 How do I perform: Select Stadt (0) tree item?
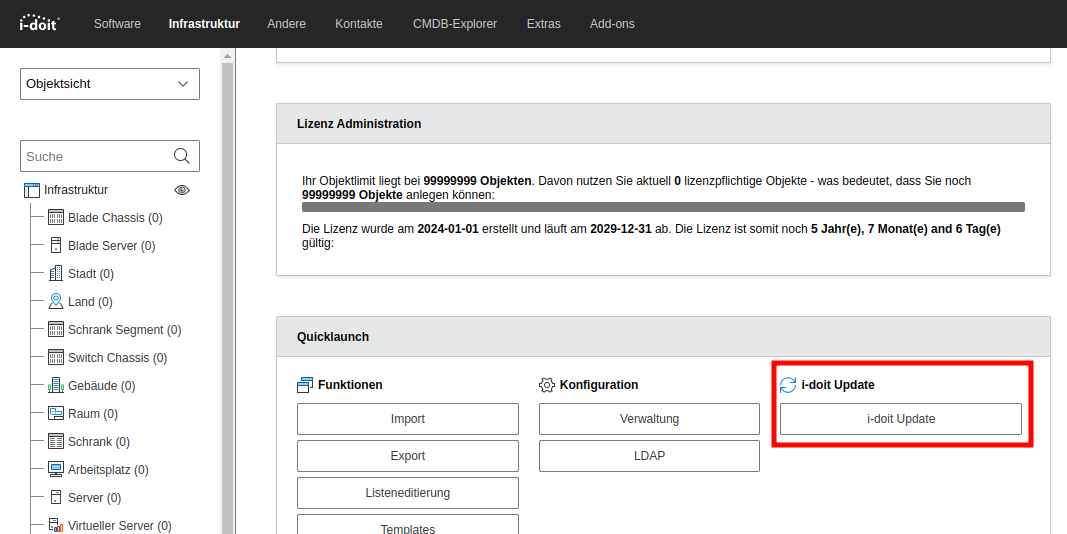click(x=91, y=273)
